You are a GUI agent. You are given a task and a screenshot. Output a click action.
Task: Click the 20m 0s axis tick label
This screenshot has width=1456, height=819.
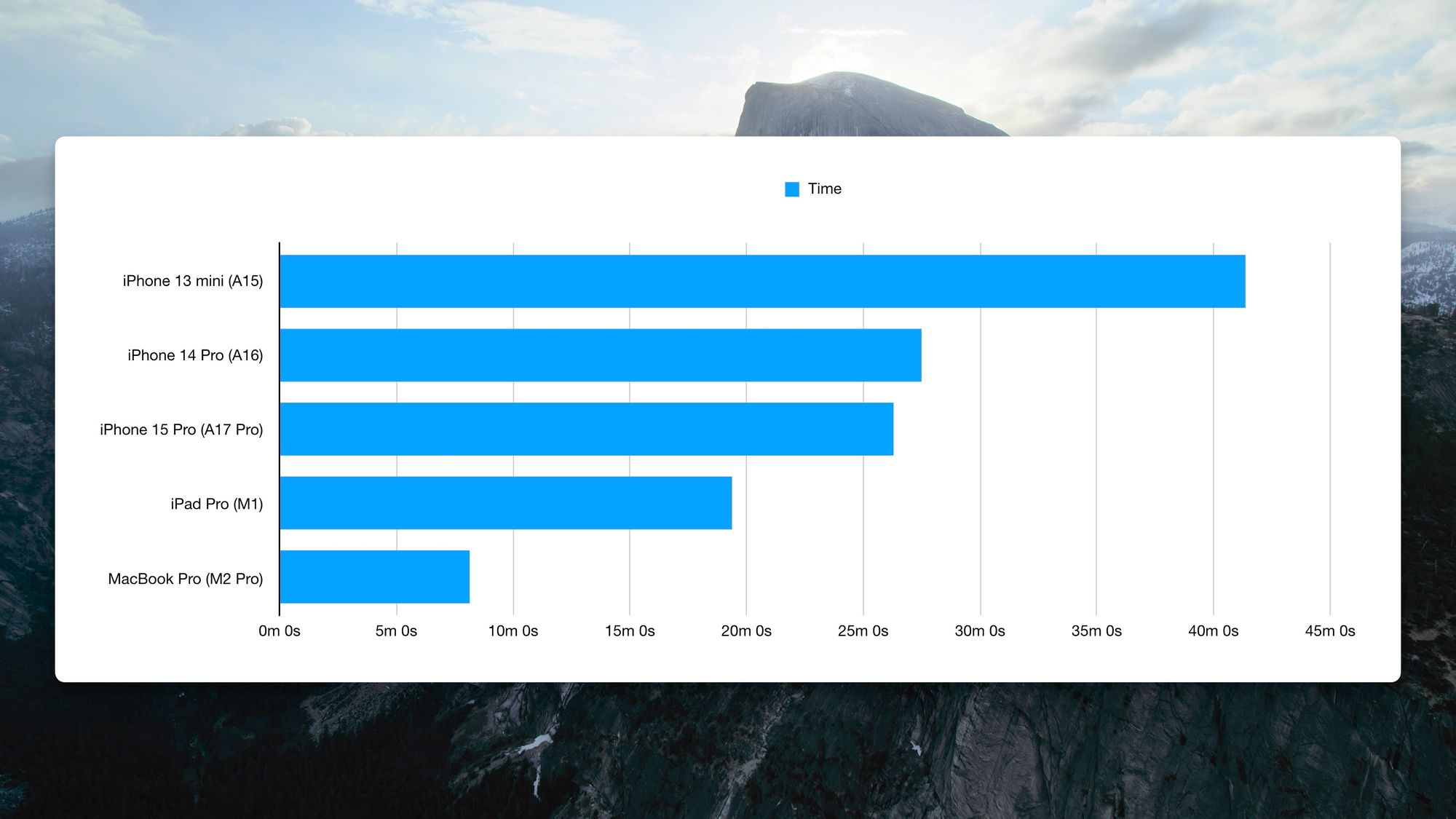pyautogui.click(x=746, y=631)
